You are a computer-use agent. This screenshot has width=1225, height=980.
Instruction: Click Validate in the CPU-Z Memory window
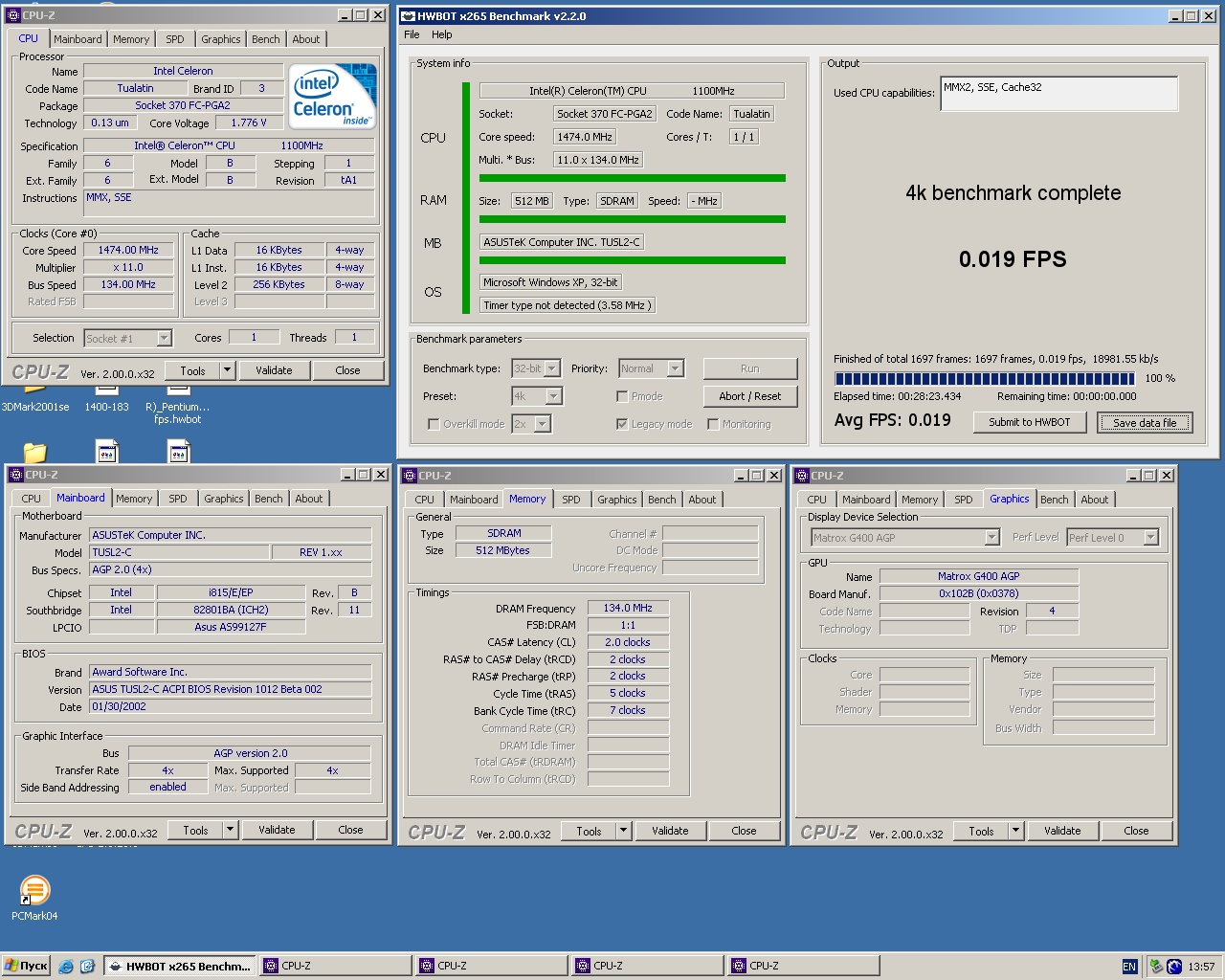click(670, 831)
